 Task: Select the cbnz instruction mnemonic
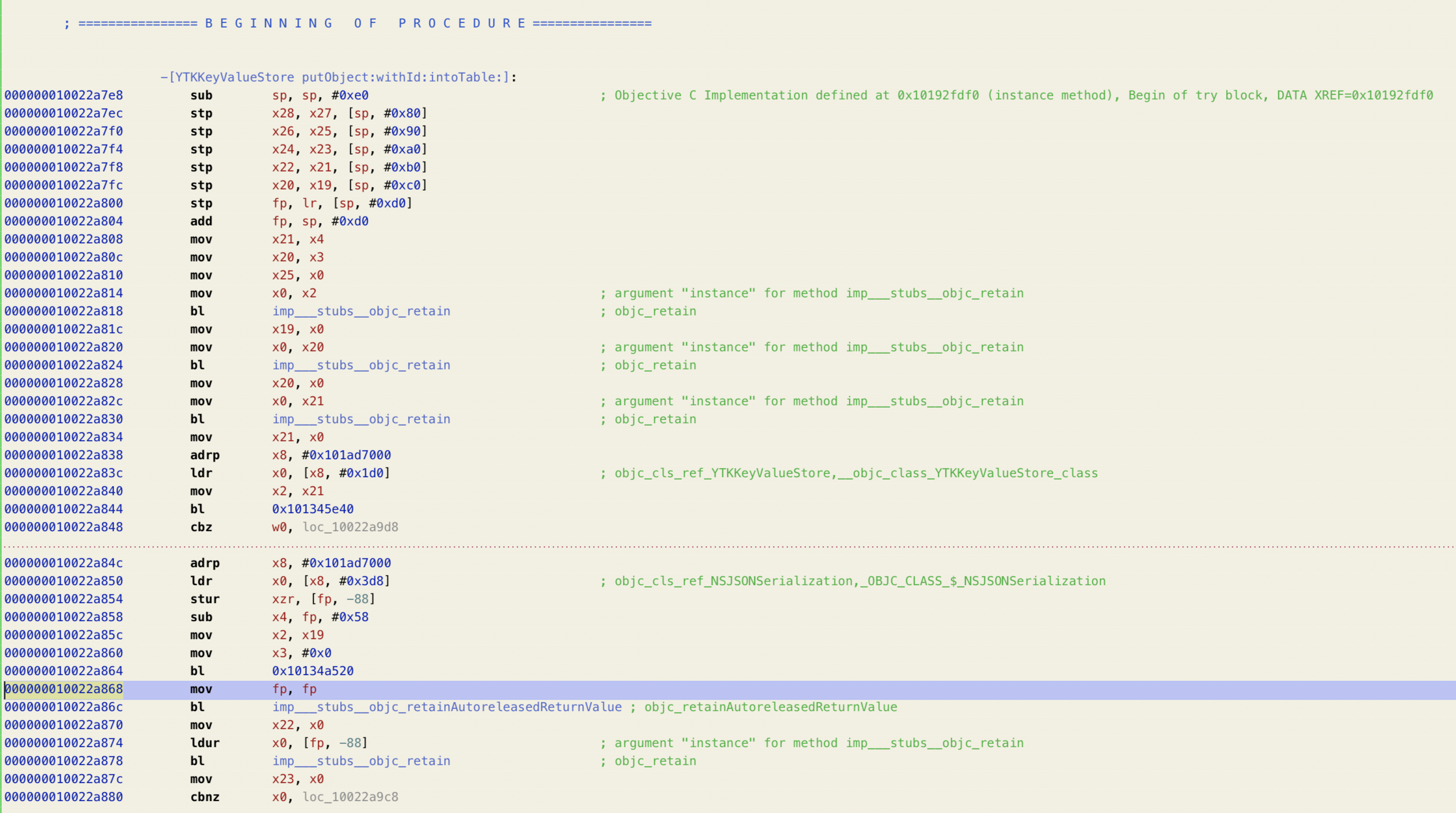(x=205, y=797)
